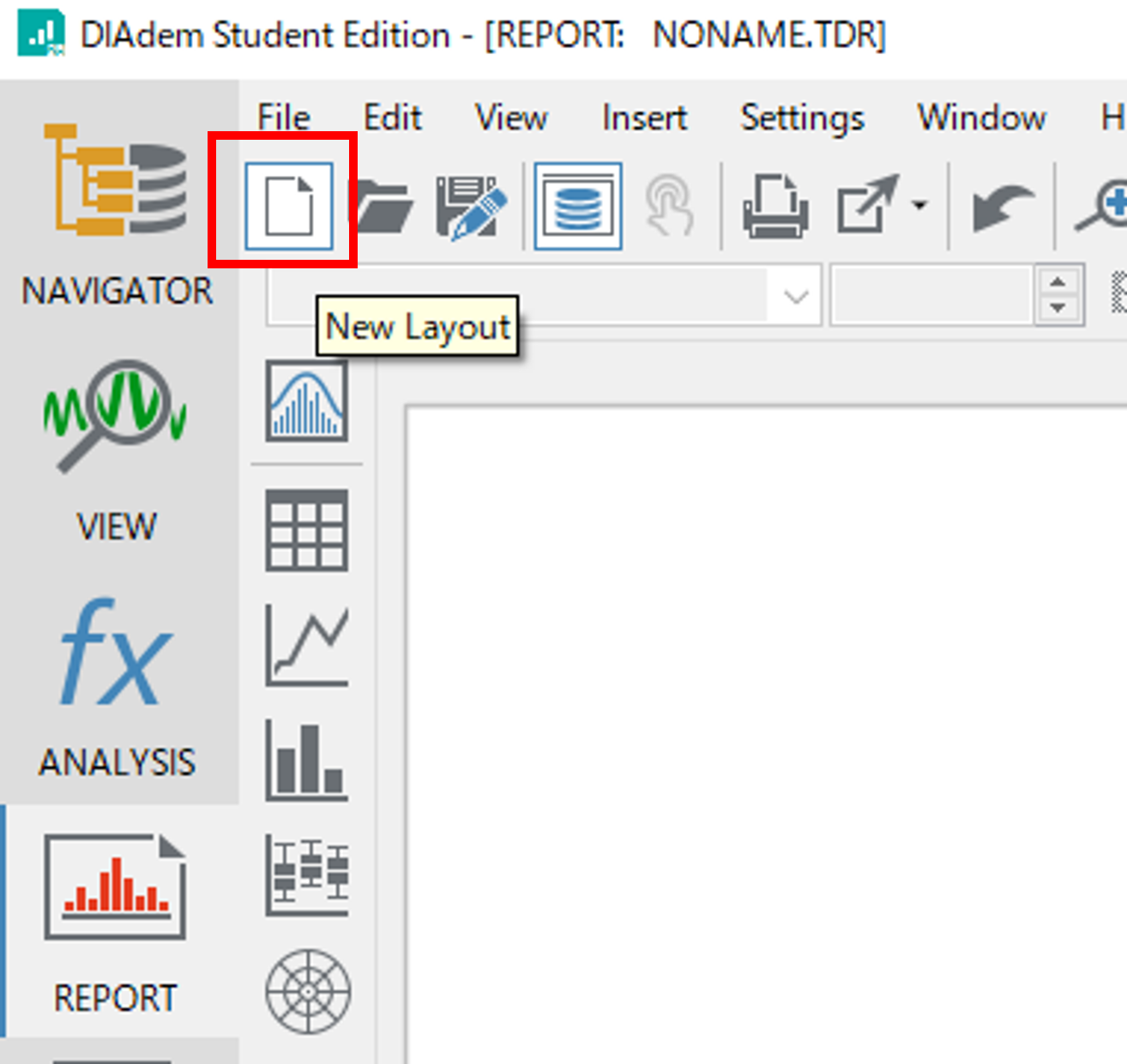Open the File menu
The image size is (1127, 1064).
(283, 117)
